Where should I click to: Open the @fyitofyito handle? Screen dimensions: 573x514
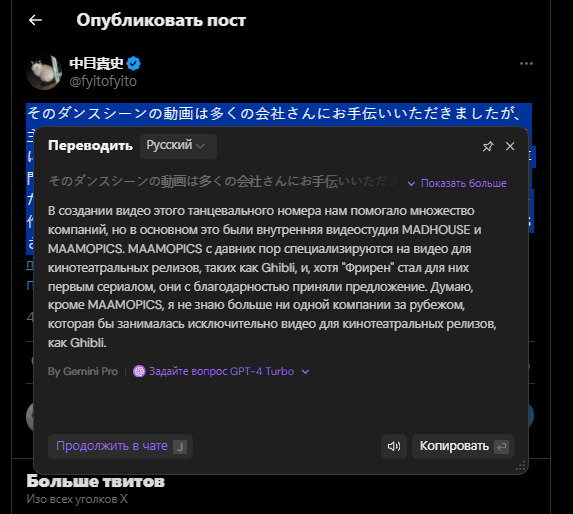[103, 81]
